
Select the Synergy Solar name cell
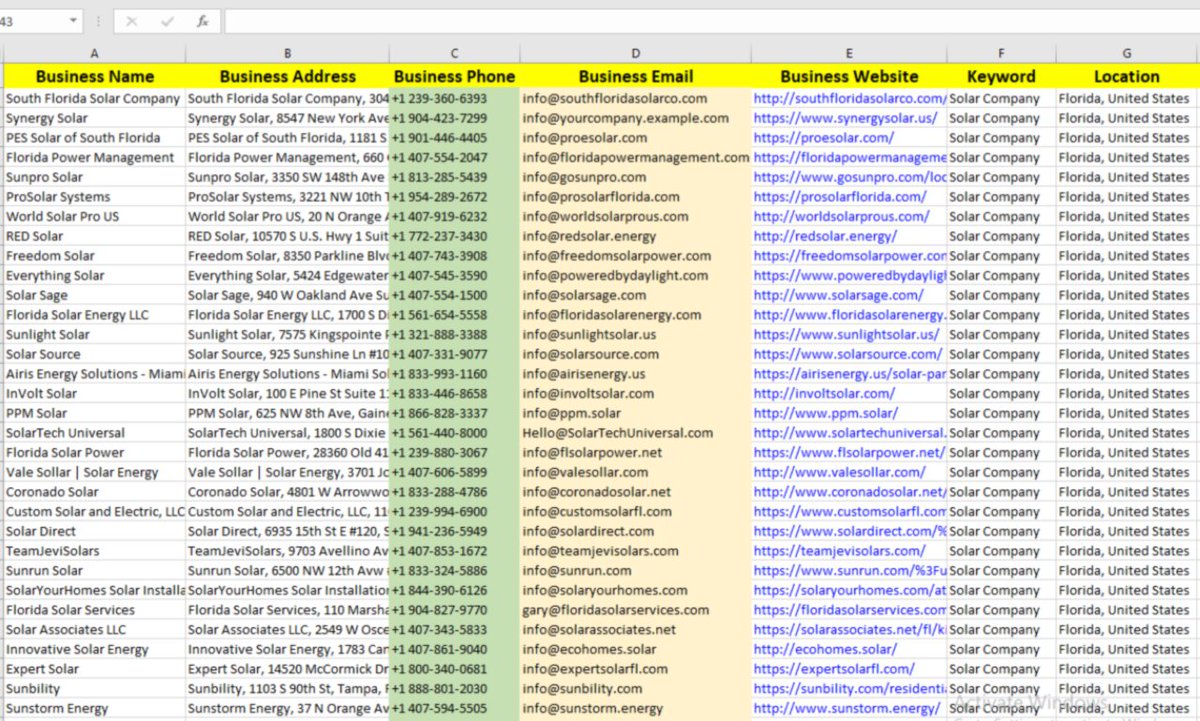coord(94,118)
